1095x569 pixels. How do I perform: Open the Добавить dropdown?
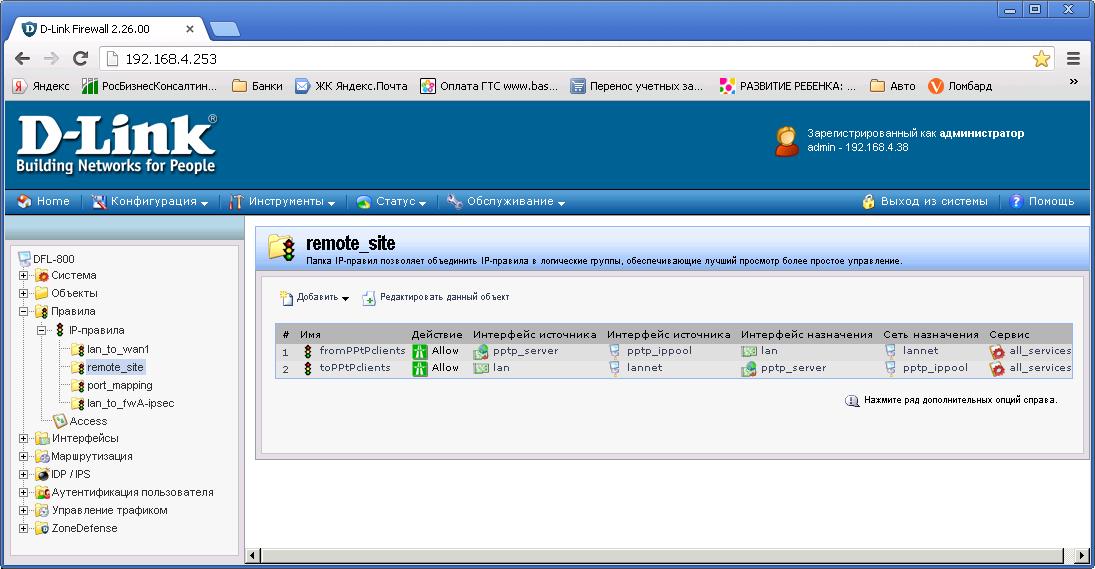click(314, 297)
